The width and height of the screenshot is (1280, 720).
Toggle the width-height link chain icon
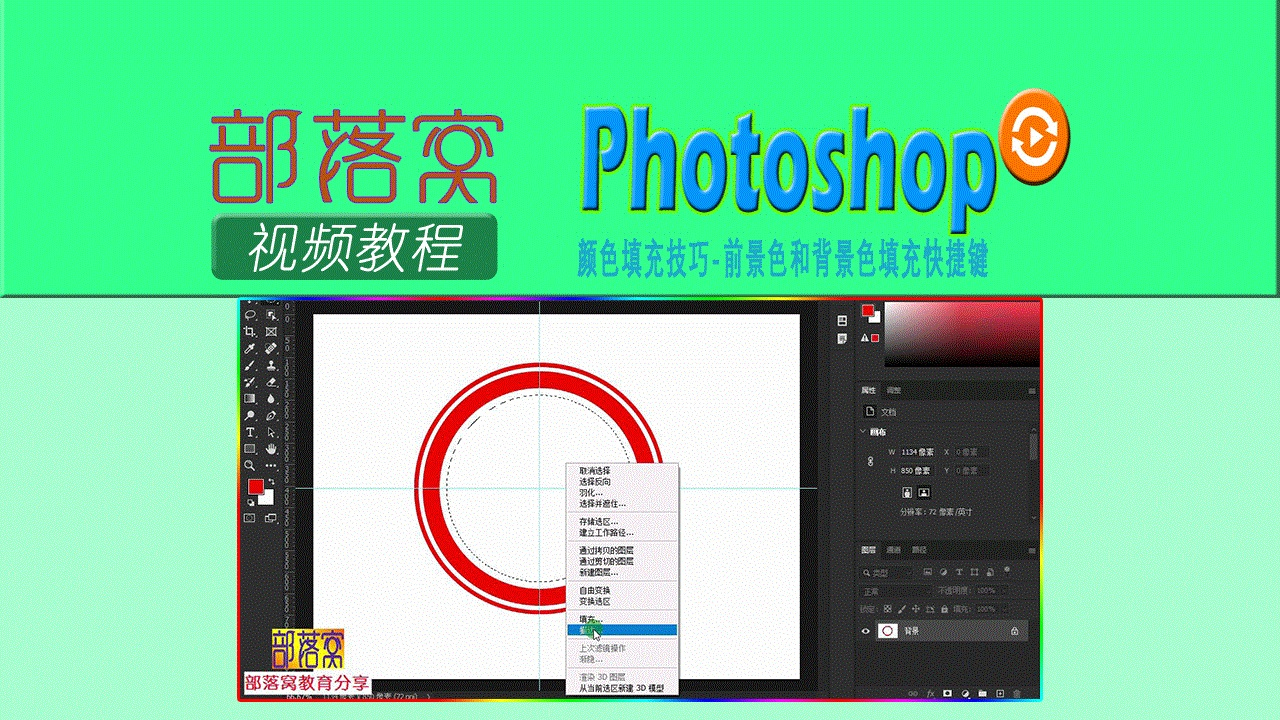[871, 461]
